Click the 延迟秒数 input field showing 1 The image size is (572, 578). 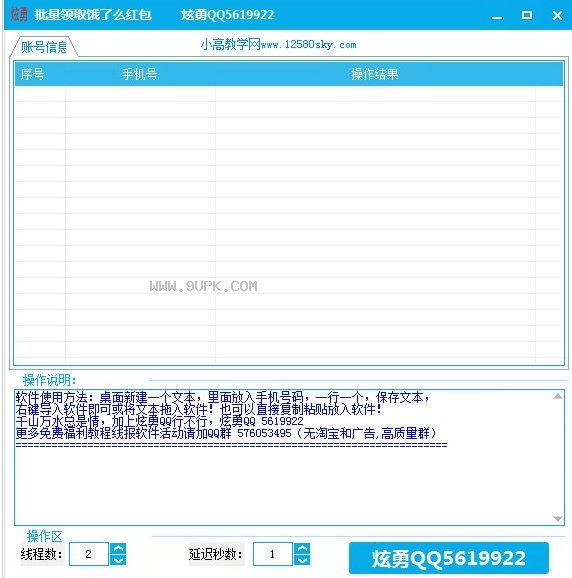(x=273, y=554)
